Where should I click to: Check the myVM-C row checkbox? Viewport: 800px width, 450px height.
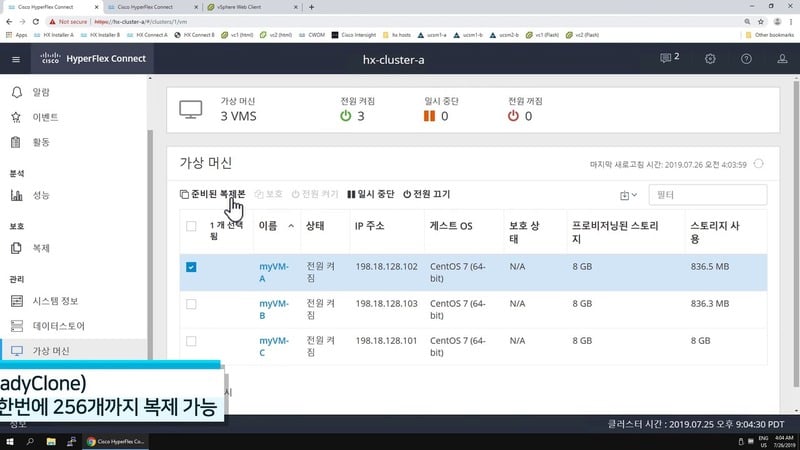191,341
